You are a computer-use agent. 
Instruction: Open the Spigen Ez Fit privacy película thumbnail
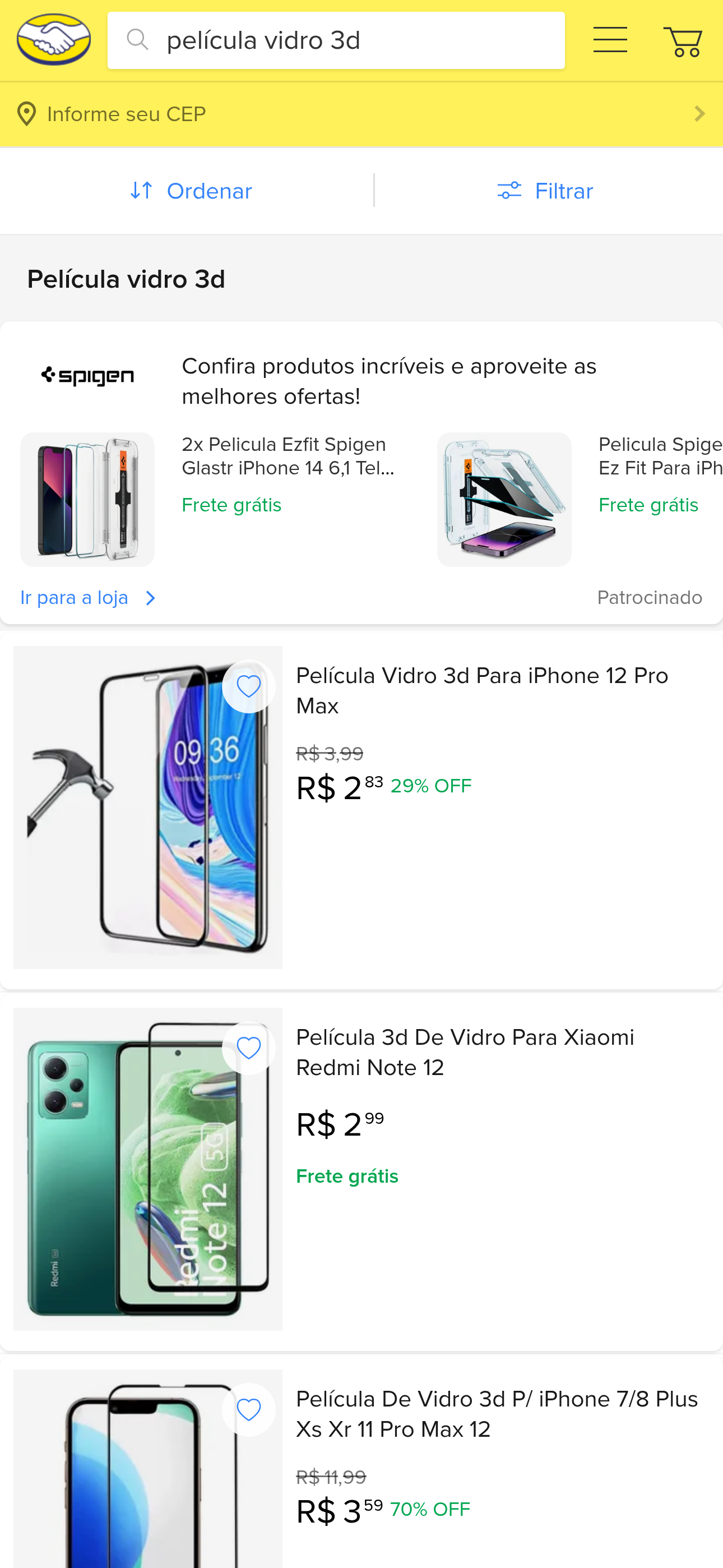pyautogui.click(x=504, y=499)
